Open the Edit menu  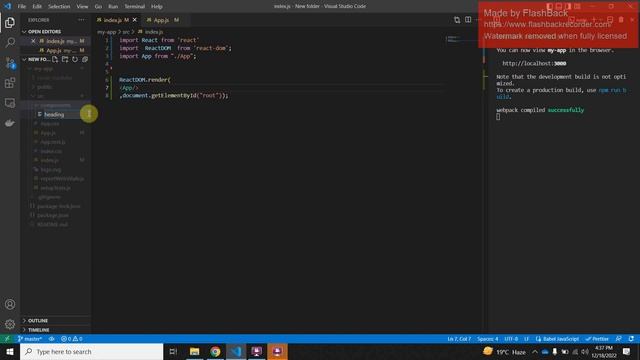pos(37,7)
